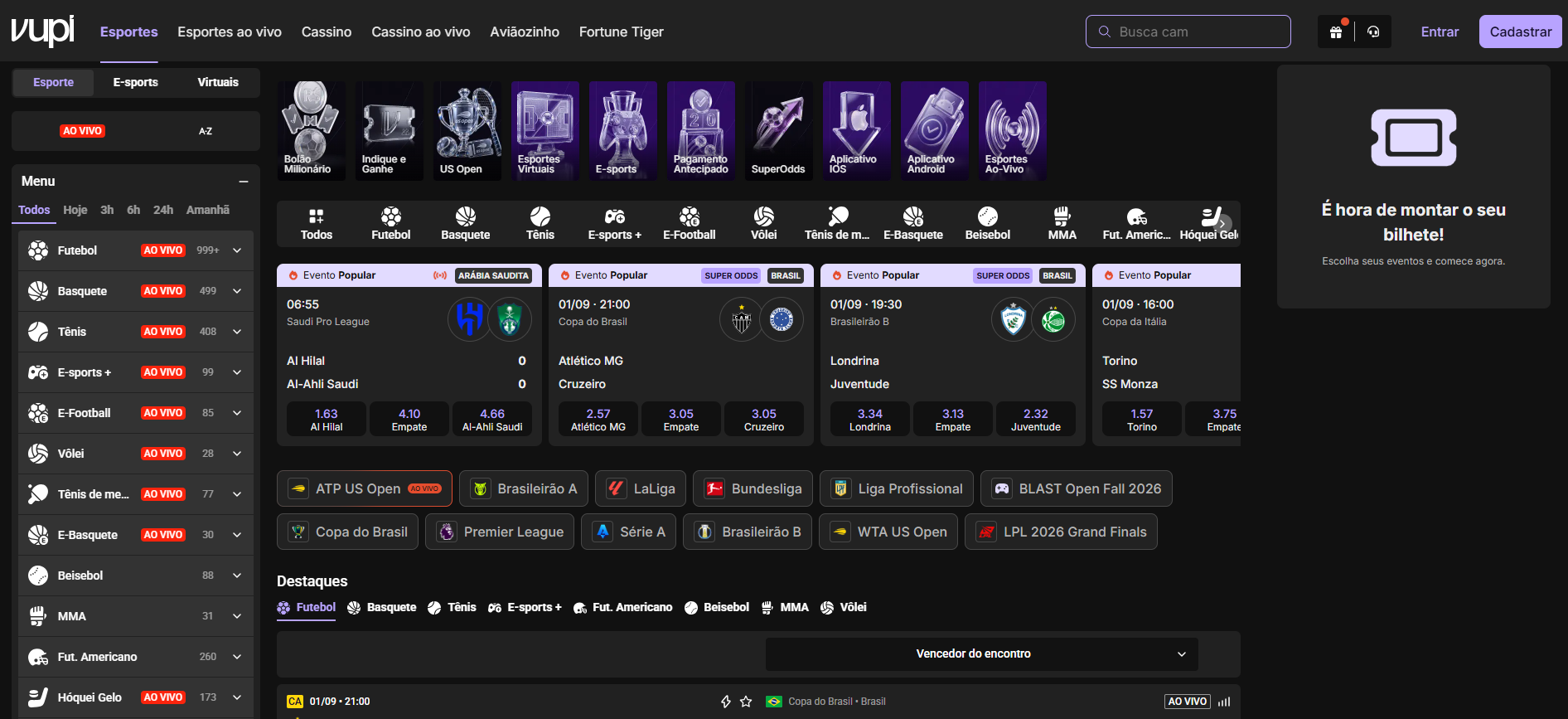Expand the Beisebol sidebar category

click(x=237, y=576)
